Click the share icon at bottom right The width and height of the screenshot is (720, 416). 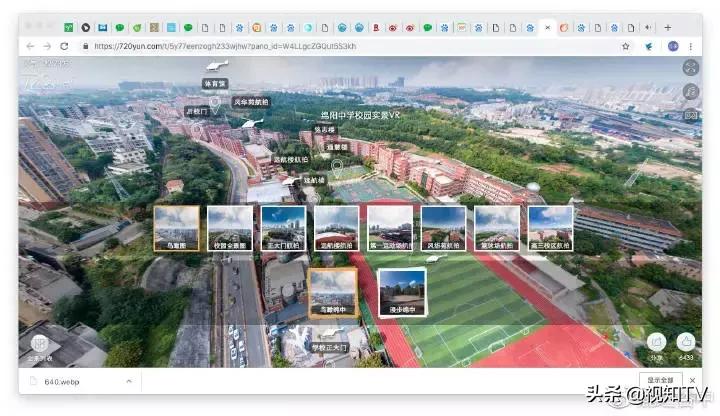point(655,342)
